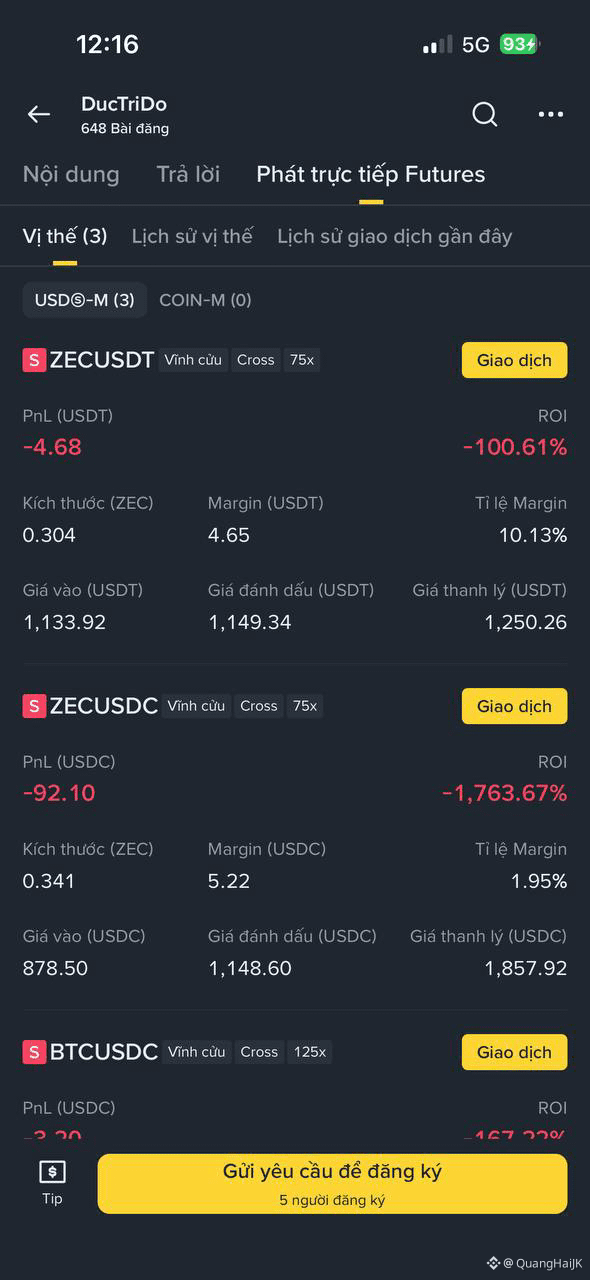Tap Giao dịch button for BTCUSDC
Viewport: 590px width, 1280px height.
tap(514, 1052)
